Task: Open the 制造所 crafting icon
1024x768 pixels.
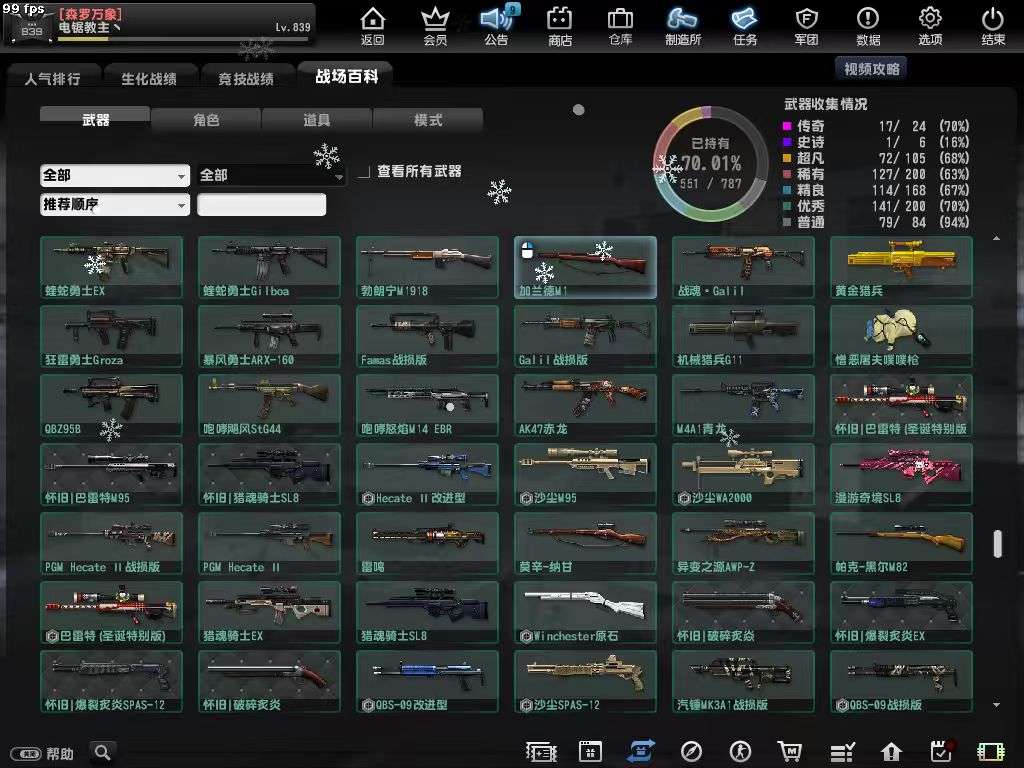Action: tap(682, 24)
